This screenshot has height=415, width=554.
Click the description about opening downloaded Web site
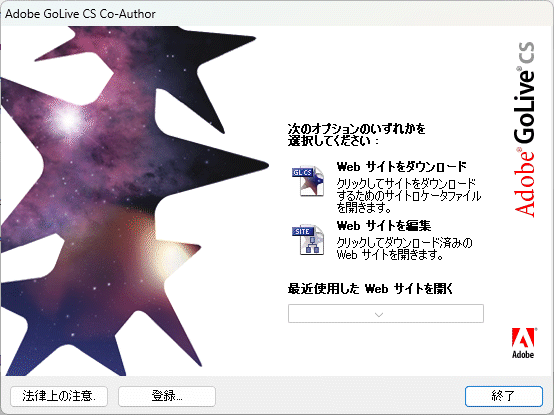(x=404, y=248)
